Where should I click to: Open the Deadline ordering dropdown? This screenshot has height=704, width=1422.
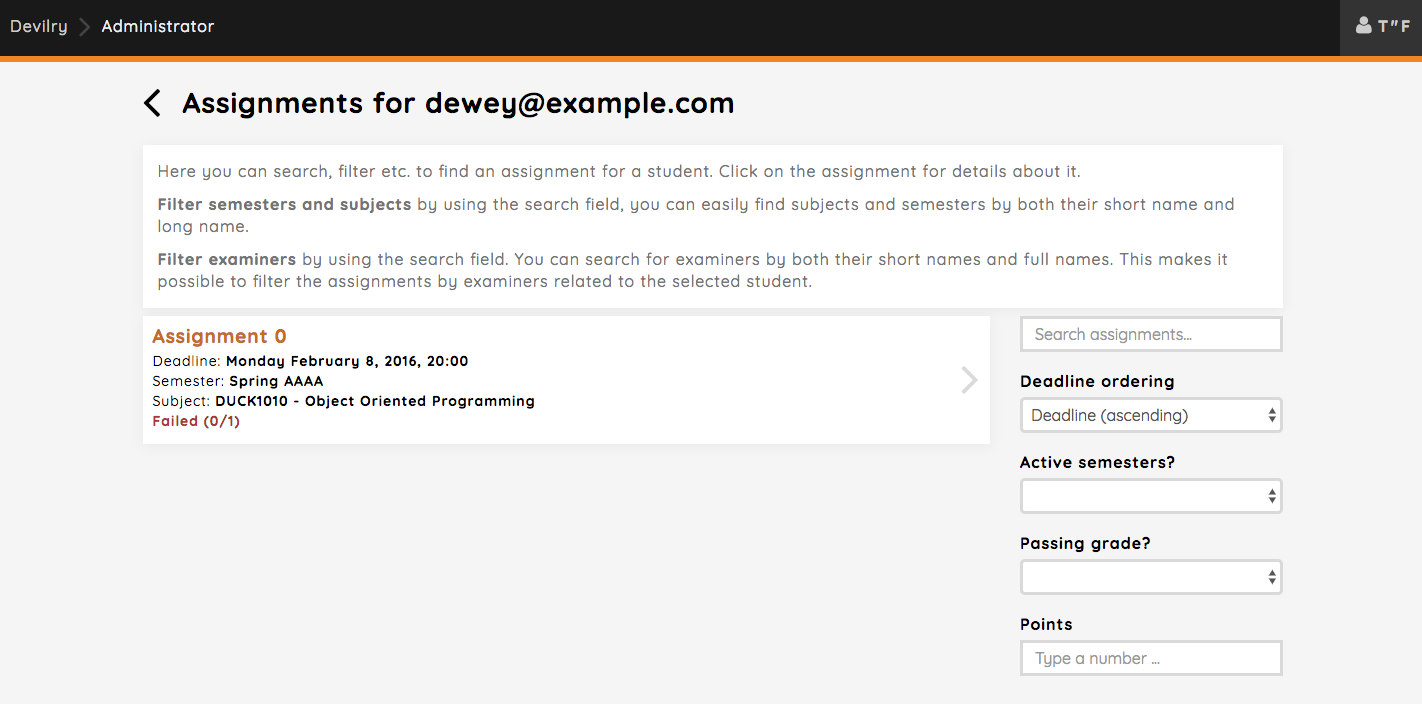tap(1151, 415)
